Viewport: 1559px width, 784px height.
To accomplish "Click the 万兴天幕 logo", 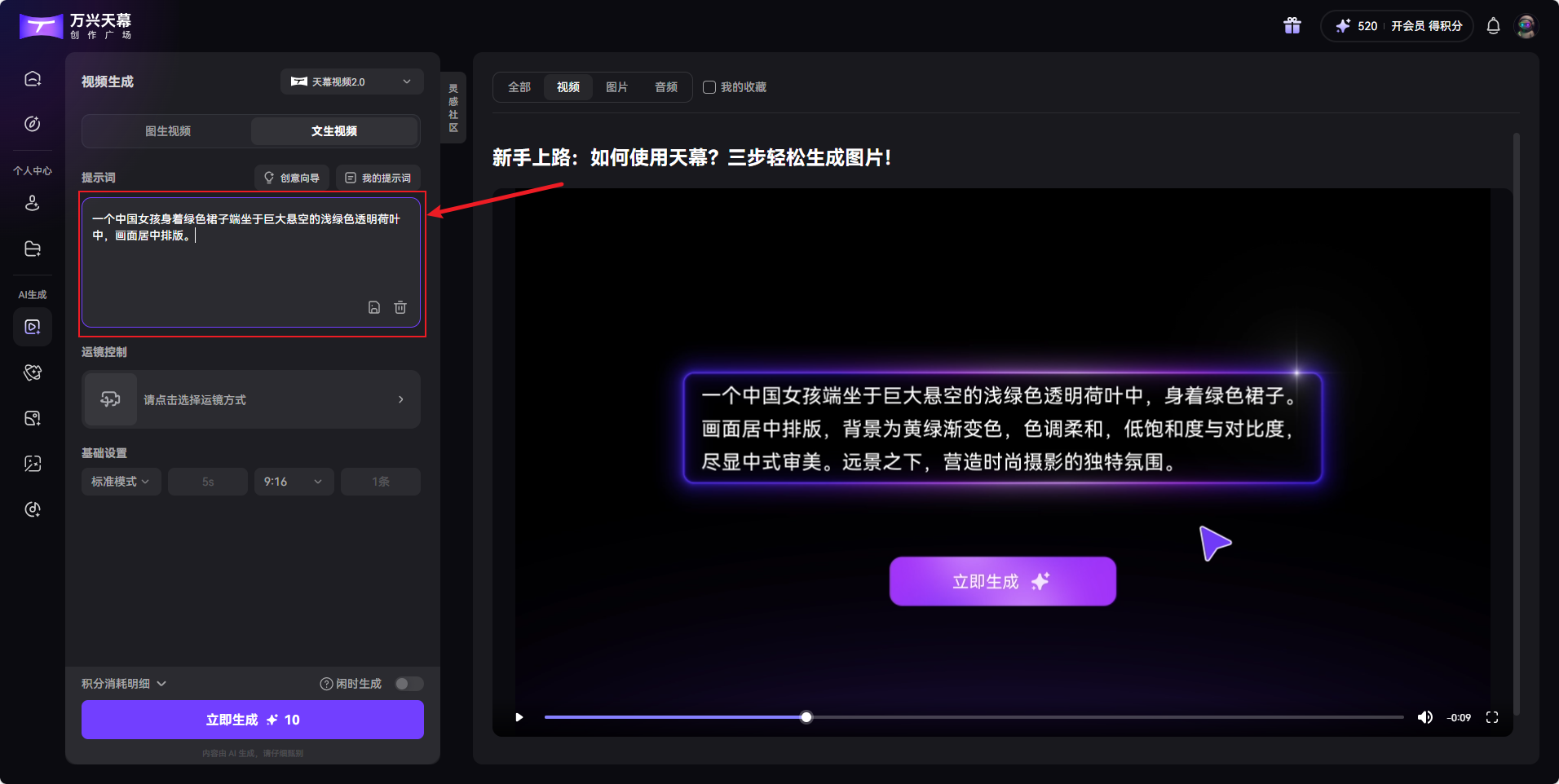I will pyautogui.click(x=76, y=26).
